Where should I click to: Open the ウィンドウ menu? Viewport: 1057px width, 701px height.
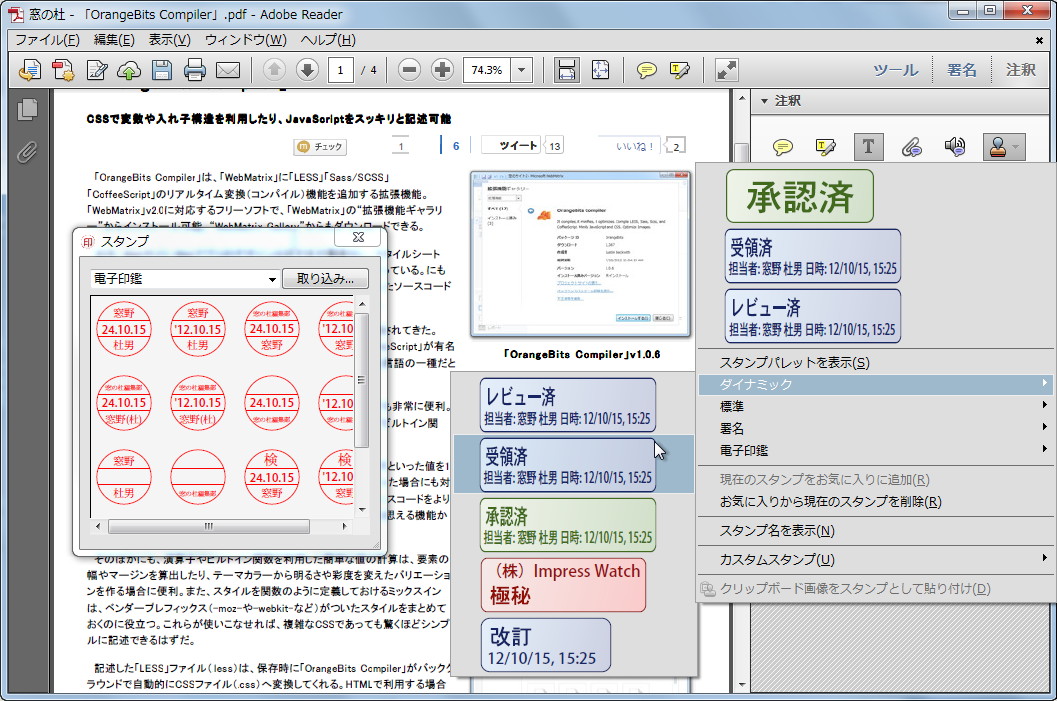(245, 40)
